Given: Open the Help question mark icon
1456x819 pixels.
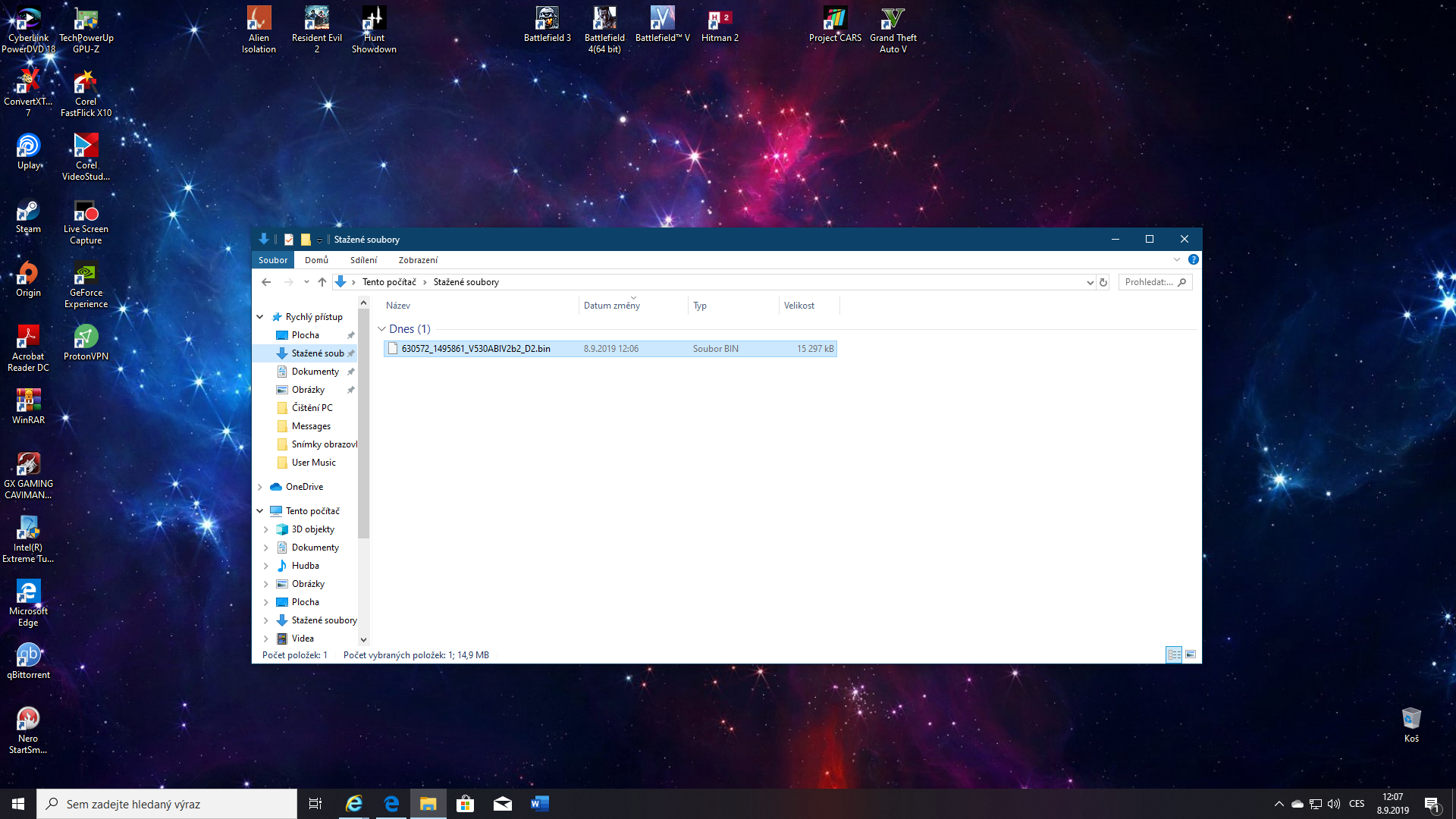Looking at the screenshot, I should pyautogui.click(x=1193, y=259).
